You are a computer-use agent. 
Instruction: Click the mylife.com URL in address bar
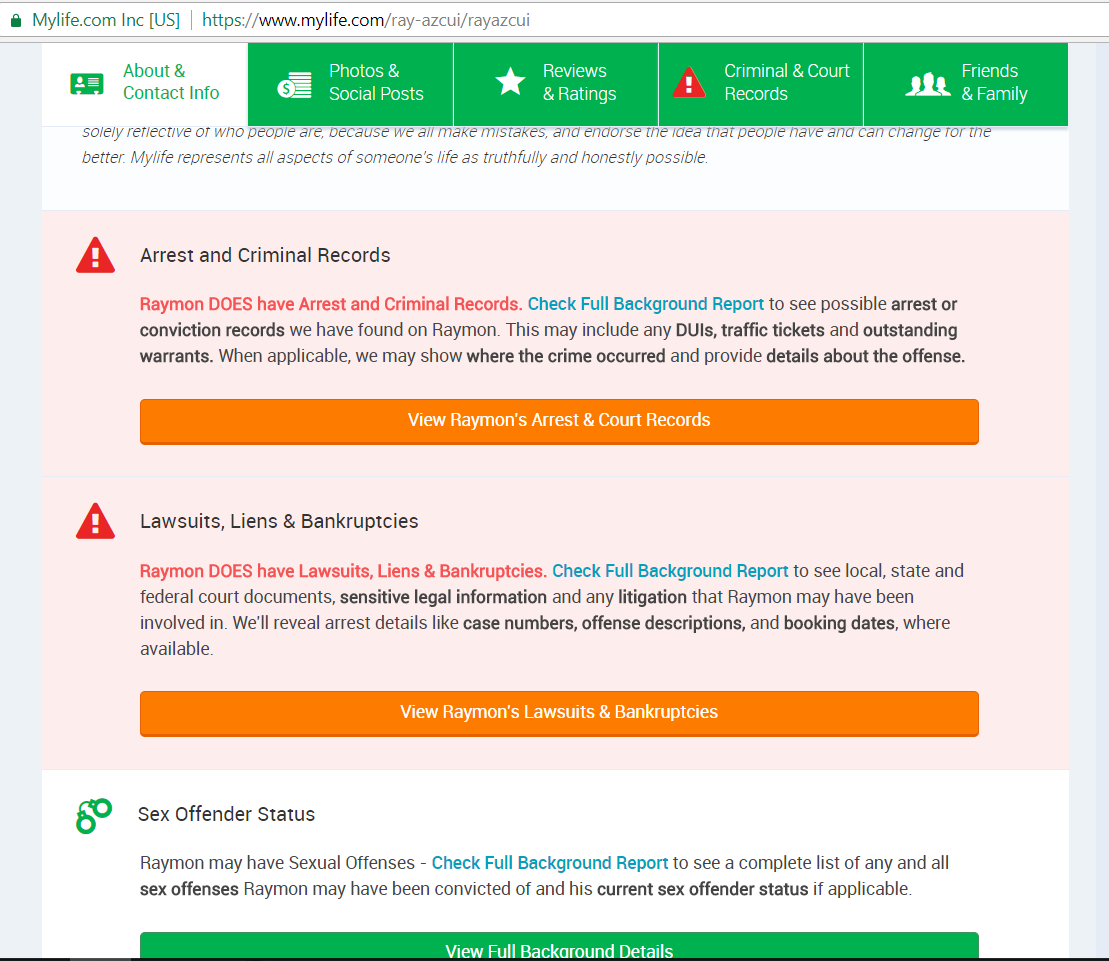[x=366, y=20]
